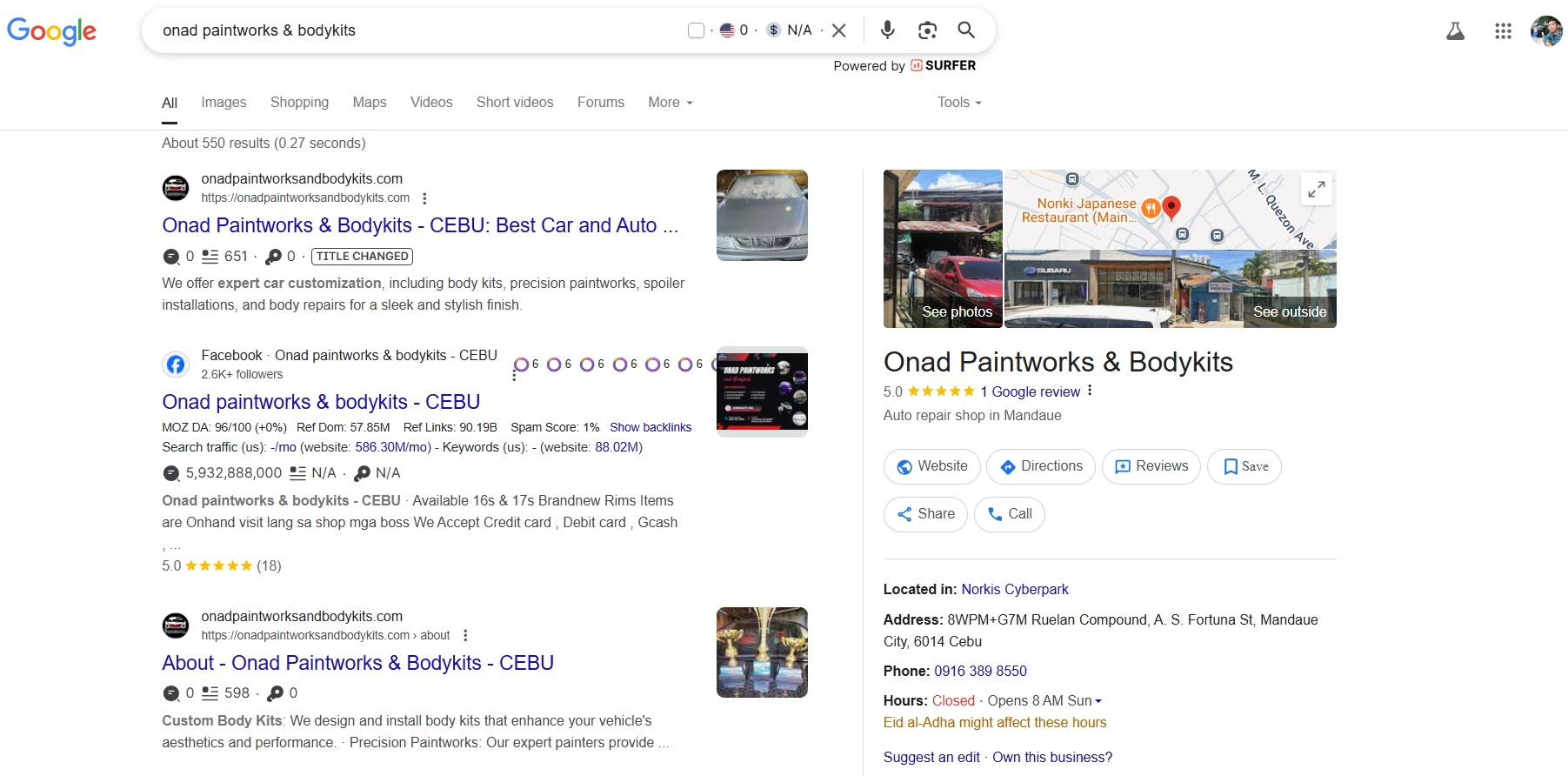Click the Share button
The width and height of the screenshot is (1568, 776).
coord(926,514)
